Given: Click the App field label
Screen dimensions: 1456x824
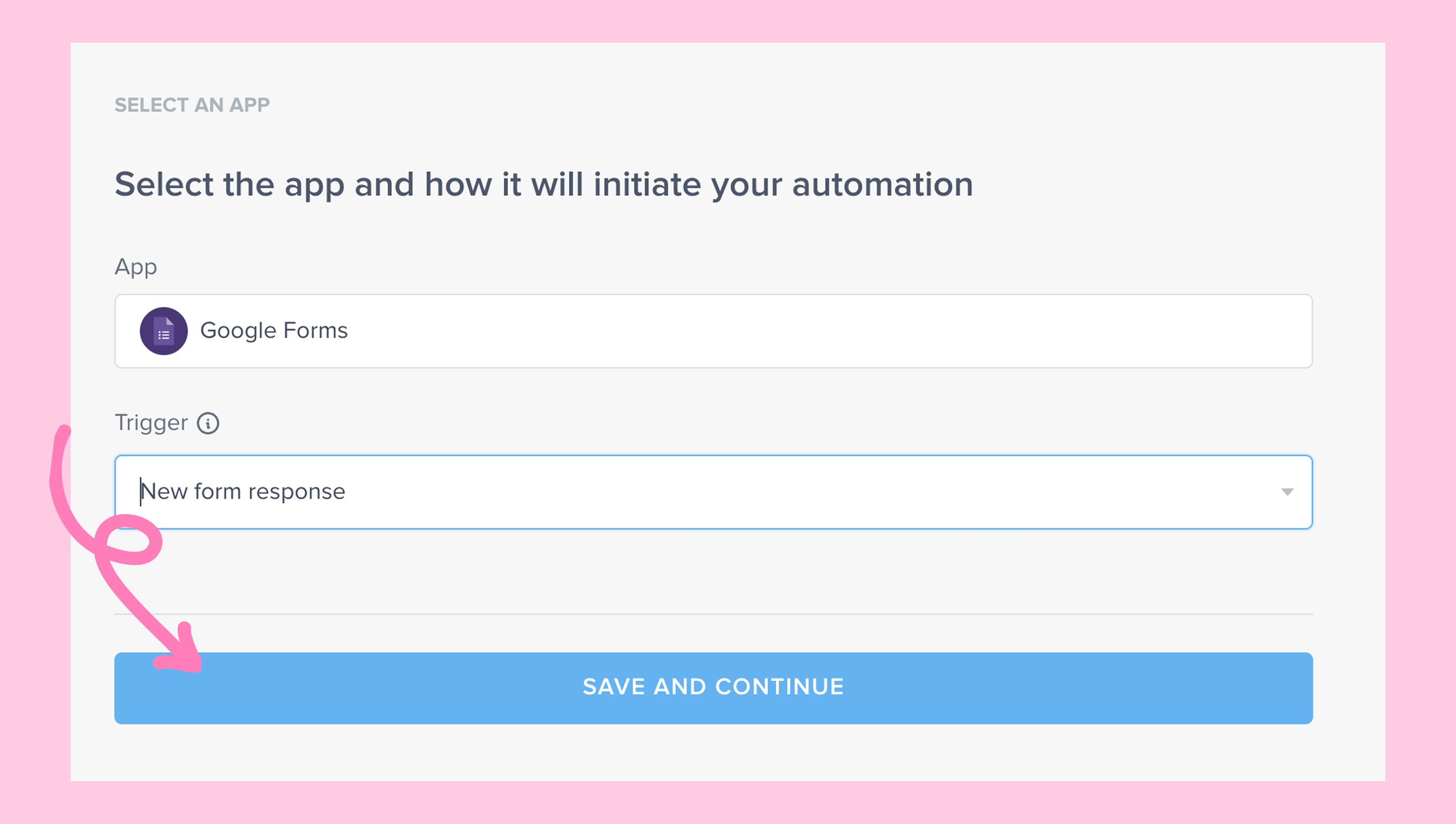Looking at the screenshot, I should [136, 266].
